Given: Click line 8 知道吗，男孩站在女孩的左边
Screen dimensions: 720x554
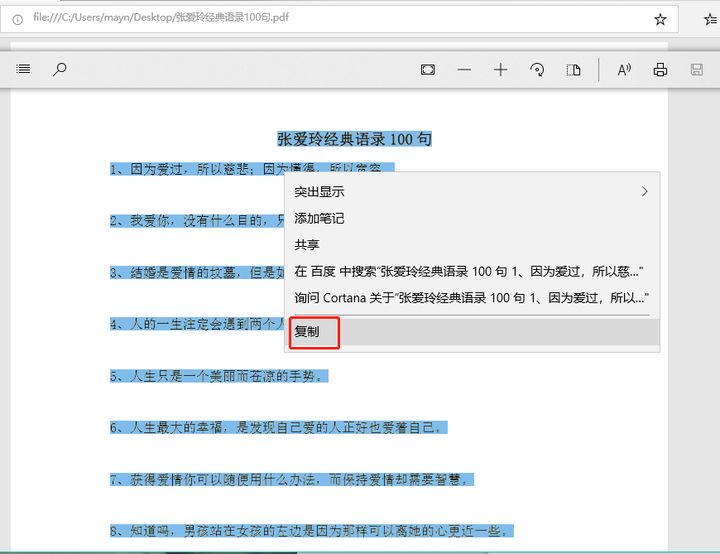Looking at the screenshot, I should point(312,531).
